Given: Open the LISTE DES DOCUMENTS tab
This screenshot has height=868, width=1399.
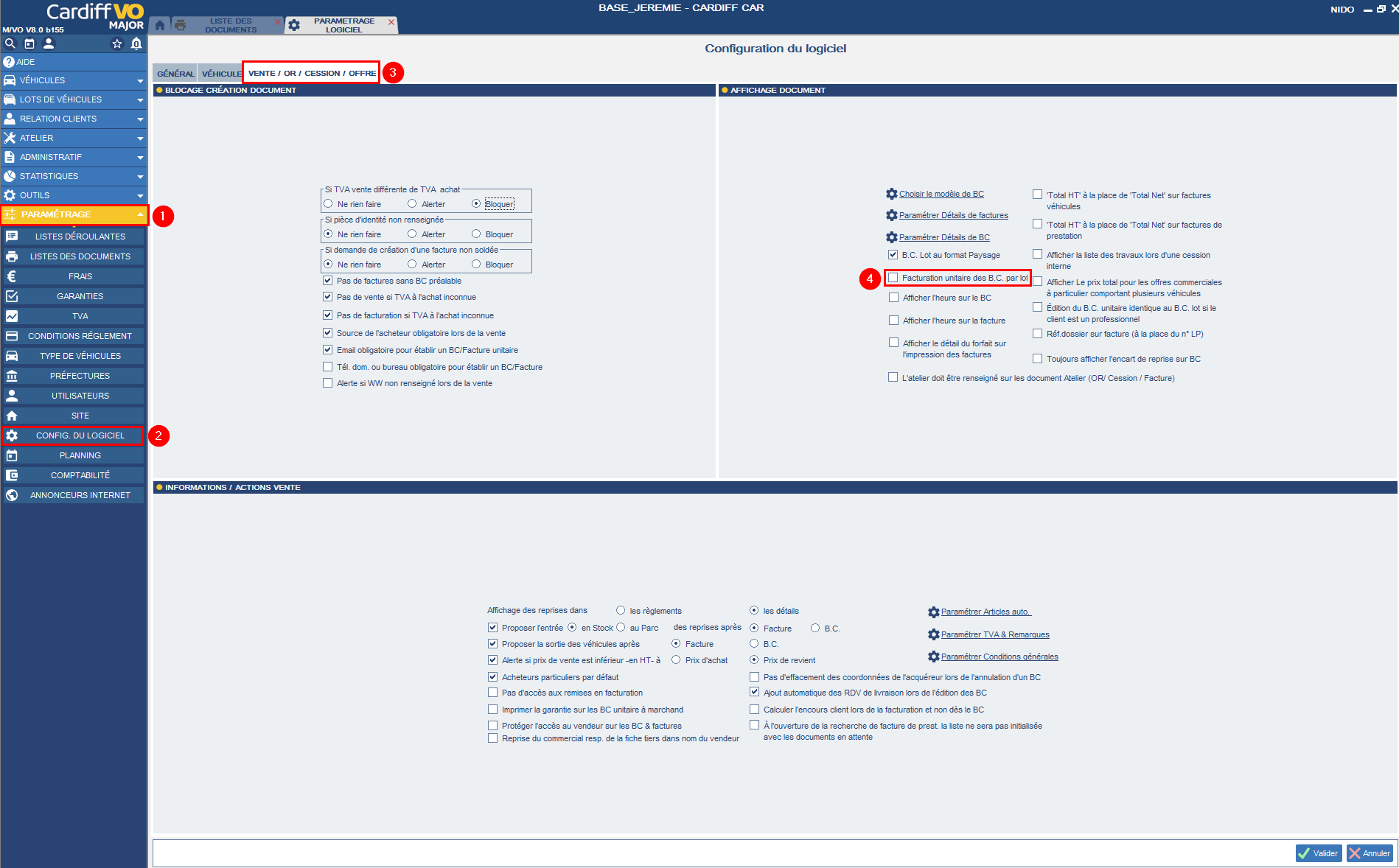Looking at the screenshot, I should click(x=231, y=25).
